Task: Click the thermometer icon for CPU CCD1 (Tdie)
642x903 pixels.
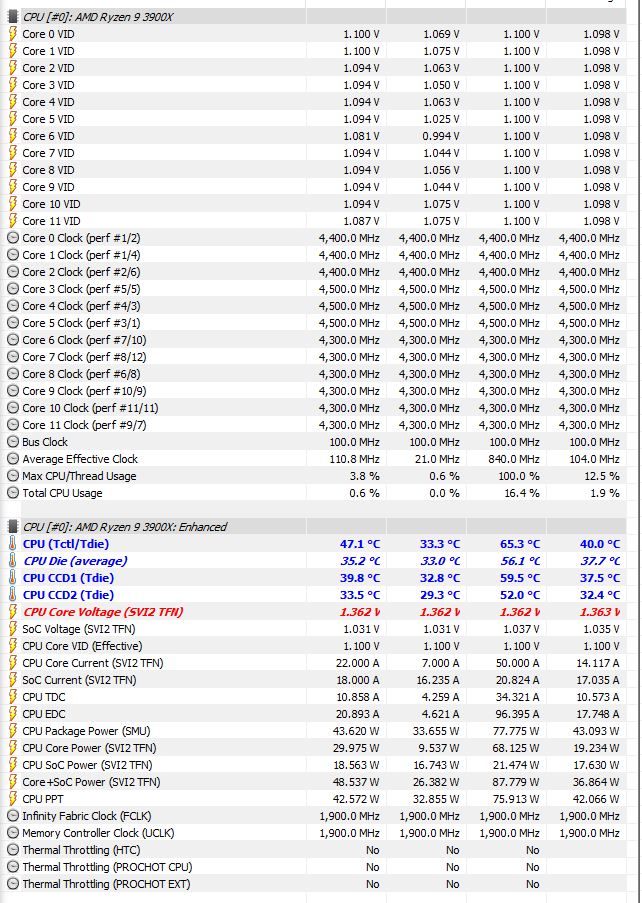Action: pyautogui.click(x=13, y=578)
